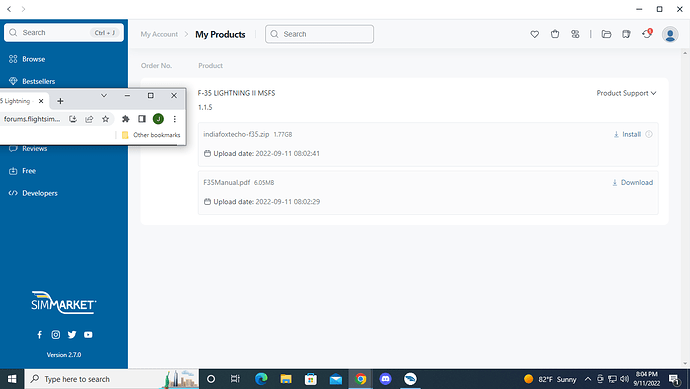Image resolution: width=690 pixels, height=389 pixels.
Task: Click the info icon beside Install
Action: point(649,134)
